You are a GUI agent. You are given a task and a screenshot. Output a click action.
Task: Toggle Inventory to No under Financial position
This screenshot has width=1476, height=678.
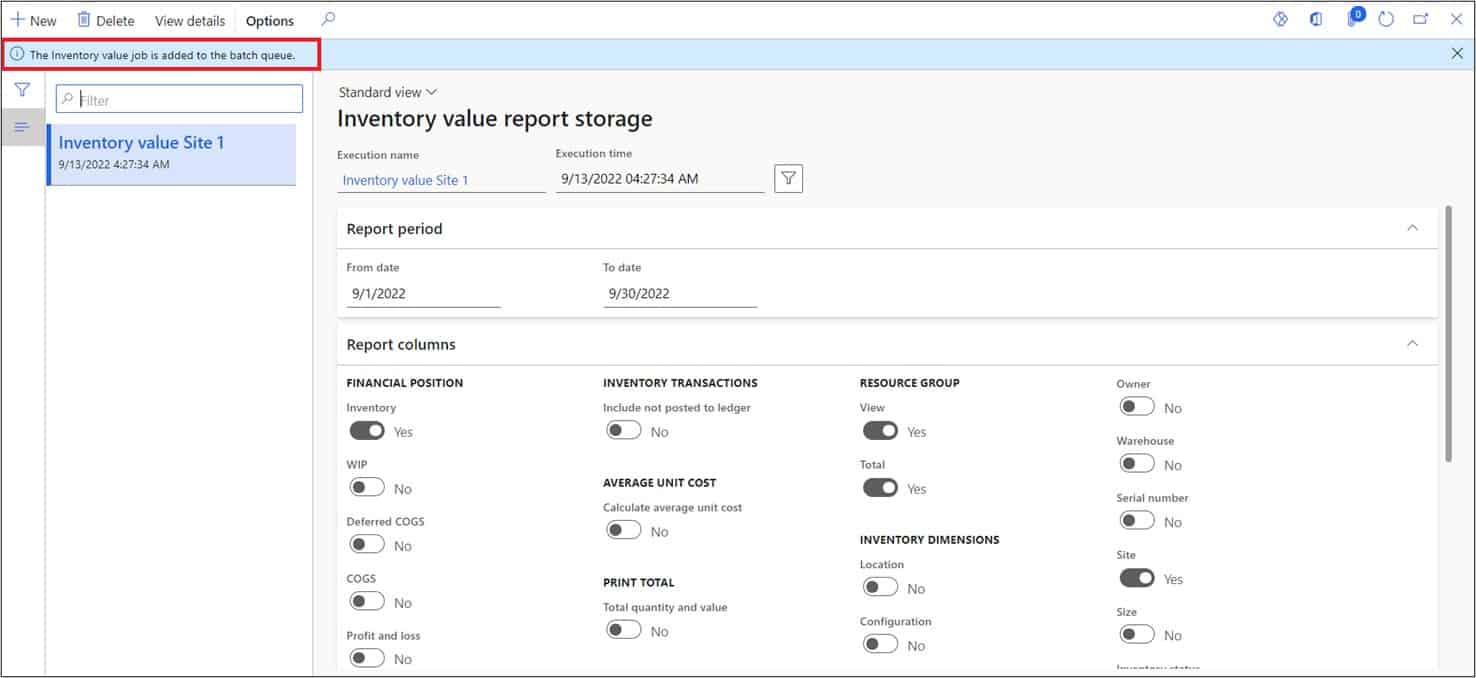point(366,430)
